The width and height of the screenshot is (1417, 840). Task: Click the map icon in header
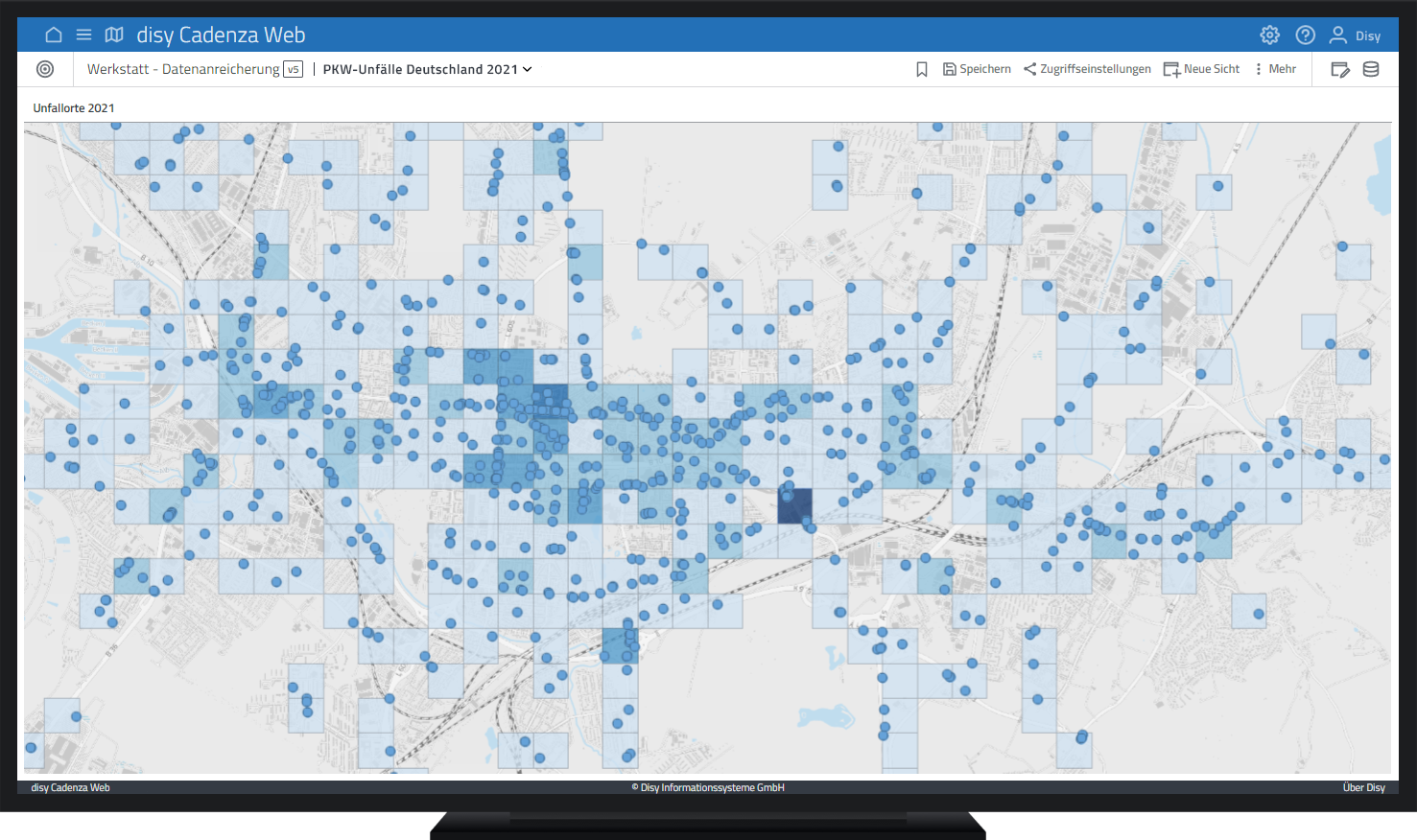[114, 35]
